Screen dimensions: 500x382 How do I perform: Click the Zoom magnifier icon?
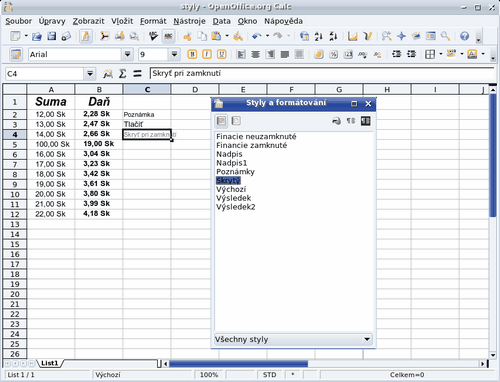click(445, 36)
